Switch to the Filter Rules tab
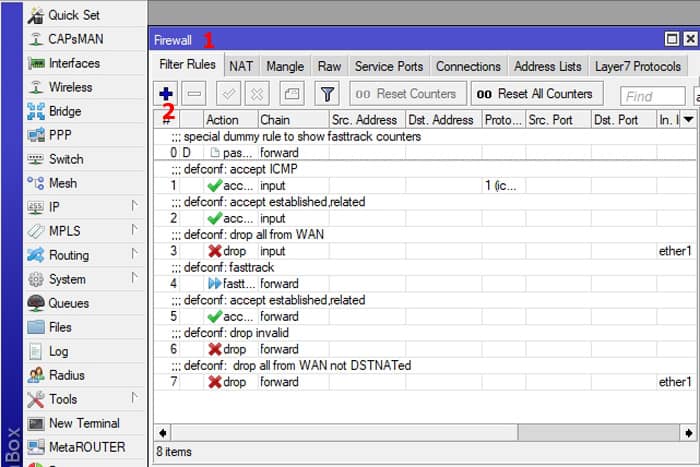The image size is (700, 467). (187, 65)
